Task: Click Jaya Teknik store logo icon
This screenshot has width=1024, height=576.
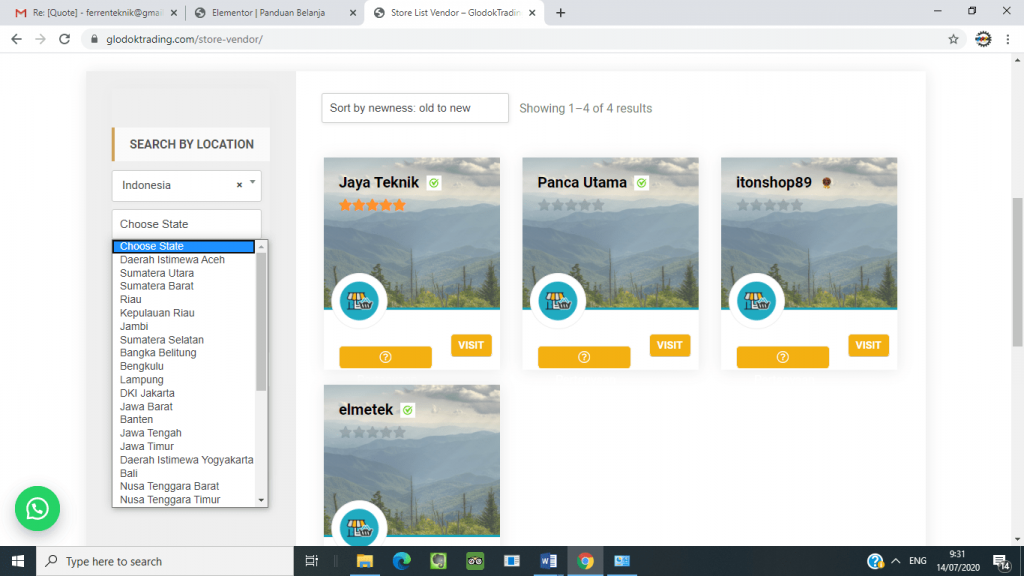Action: (x=359, y=301)
